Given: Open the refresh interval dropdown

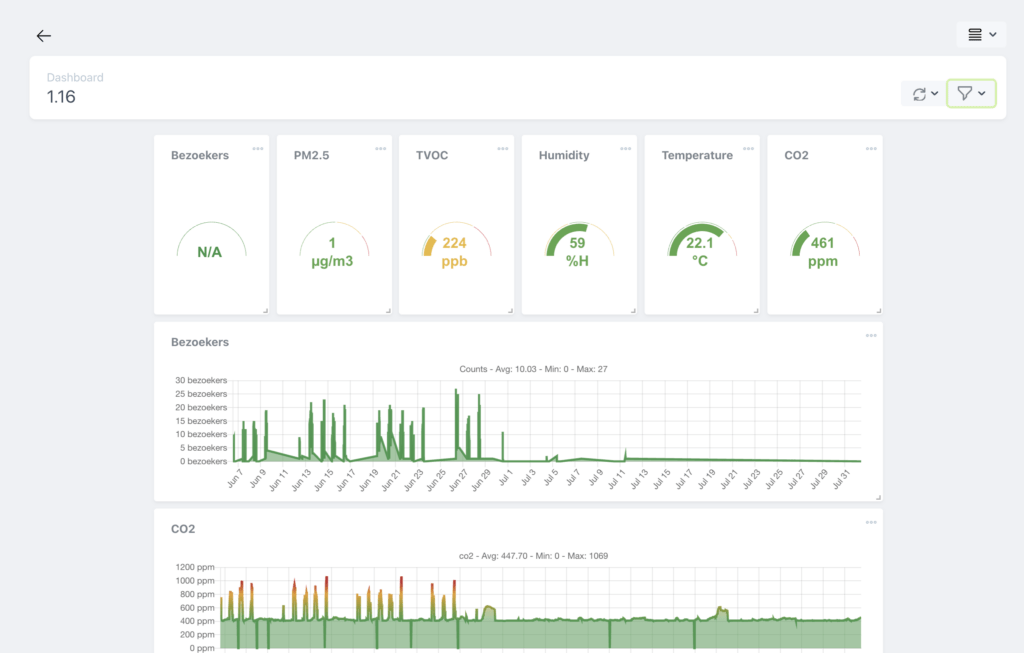Looking at the screenshot, I should click(x=925, y=94).
